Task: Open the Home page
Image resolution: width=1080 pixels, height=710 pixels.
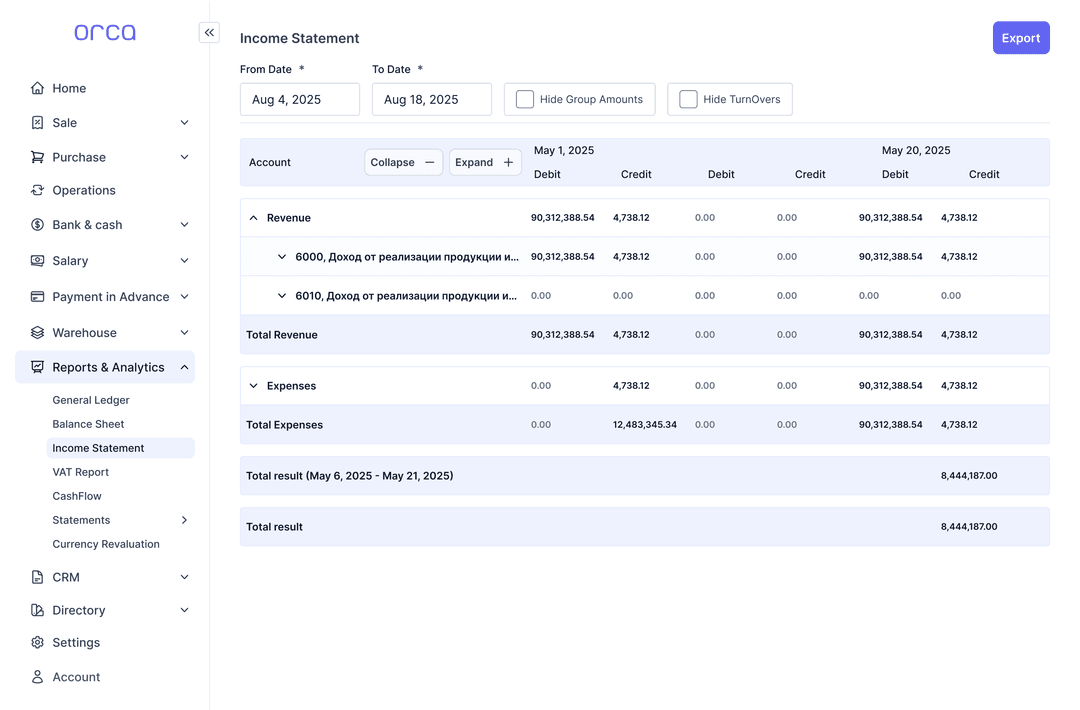Action: pos(36,88)
